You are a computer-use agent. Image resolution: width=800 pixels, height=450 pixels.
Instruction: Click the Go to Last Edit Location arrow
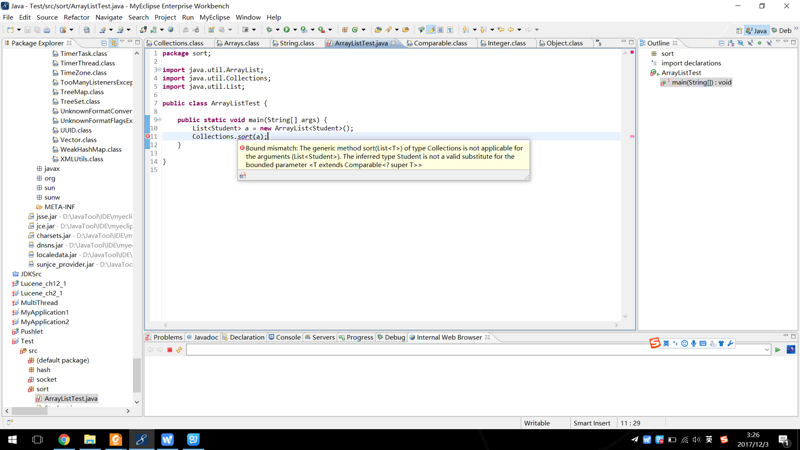click(501, 30)
